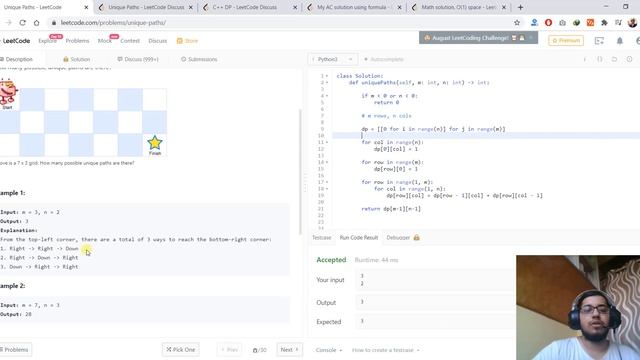640x360 pixels.
Task: Switch to 'Math solution, O(1) space' tab
Action: coord(458,7)
